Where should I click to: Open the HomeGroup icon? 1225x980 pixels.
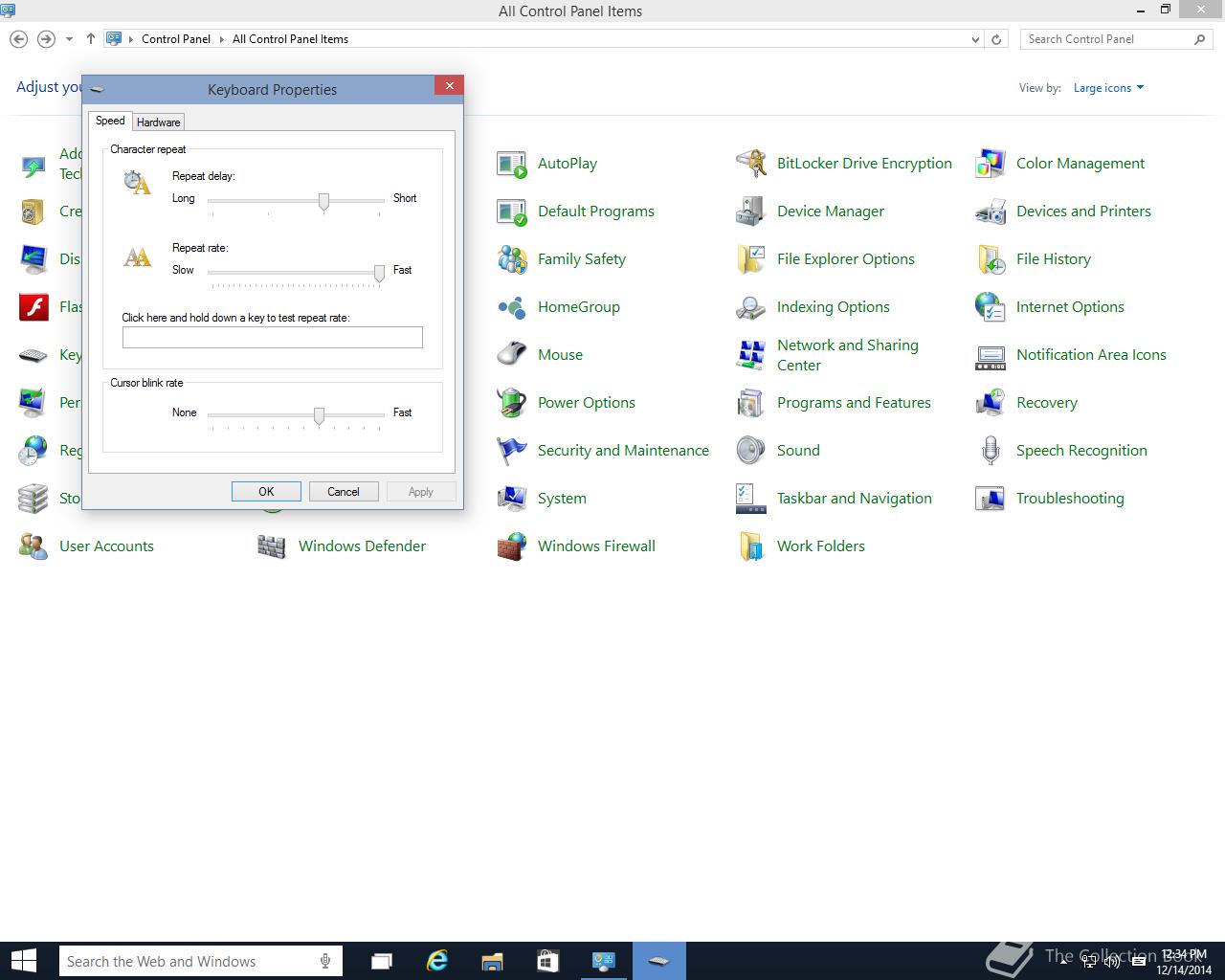point(512,307)
